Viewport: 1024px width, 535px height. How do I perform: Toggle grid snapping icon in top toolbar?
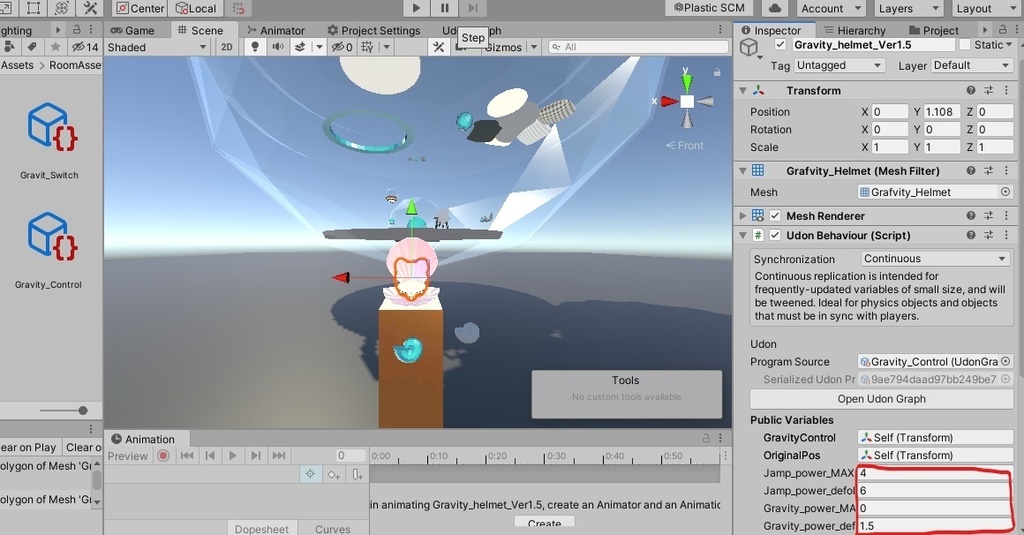point(238,8)
